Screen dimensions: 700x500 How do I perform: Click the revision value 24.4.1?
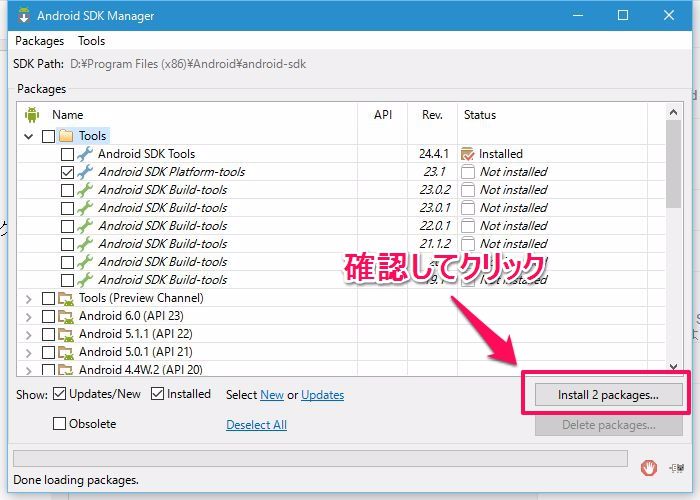433,154
